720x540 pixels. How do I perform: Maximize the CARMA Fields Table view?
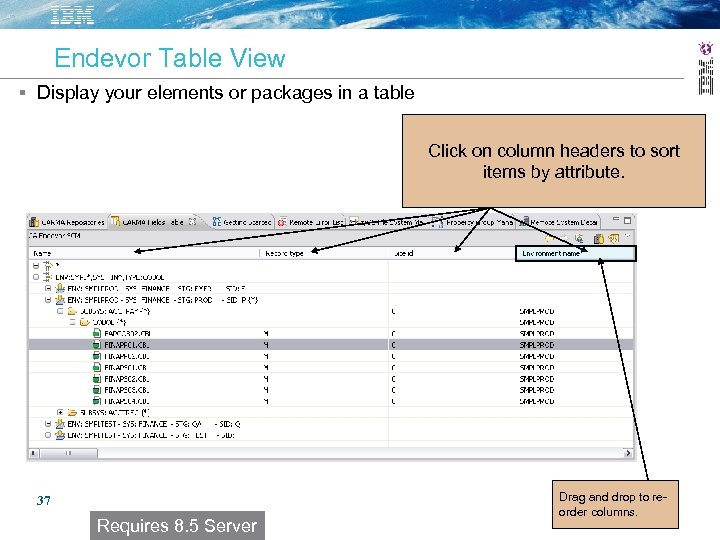click(628, 221)
